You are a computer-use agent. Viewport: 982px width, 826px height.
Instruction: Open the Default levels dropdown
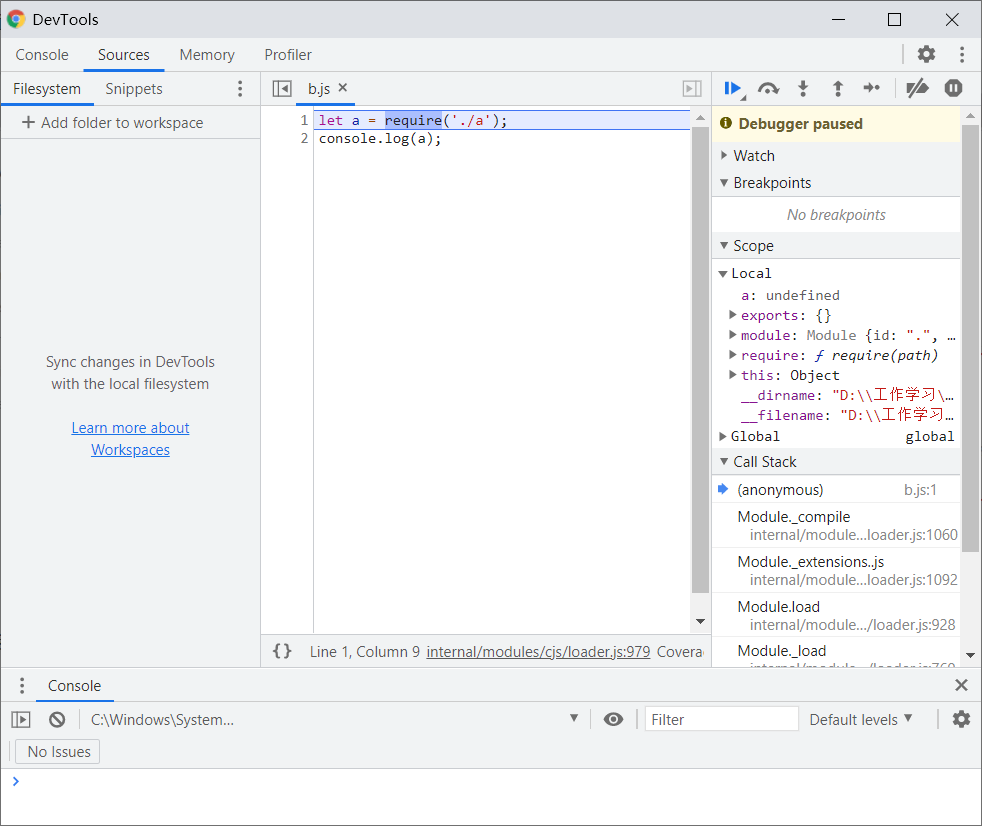point(860,719)
